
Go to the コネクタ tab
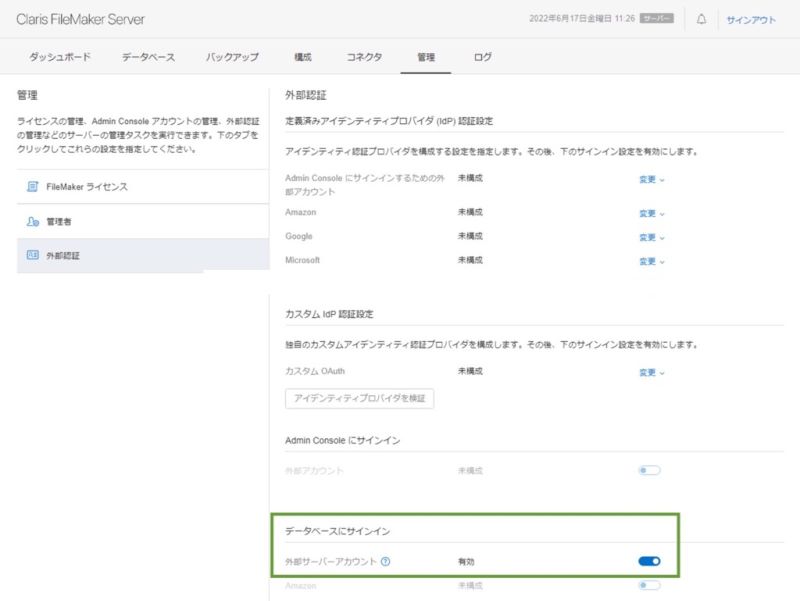(364, 57)
